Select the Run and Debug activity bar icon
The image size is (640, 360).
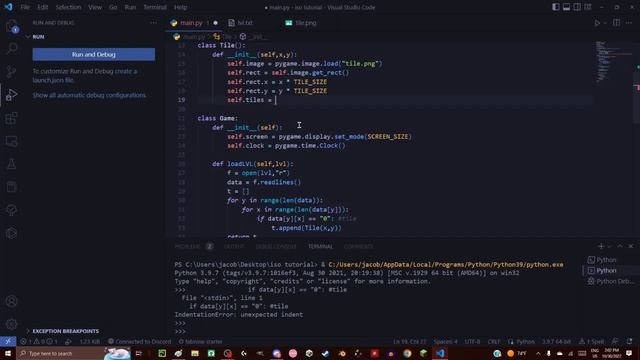11,95
